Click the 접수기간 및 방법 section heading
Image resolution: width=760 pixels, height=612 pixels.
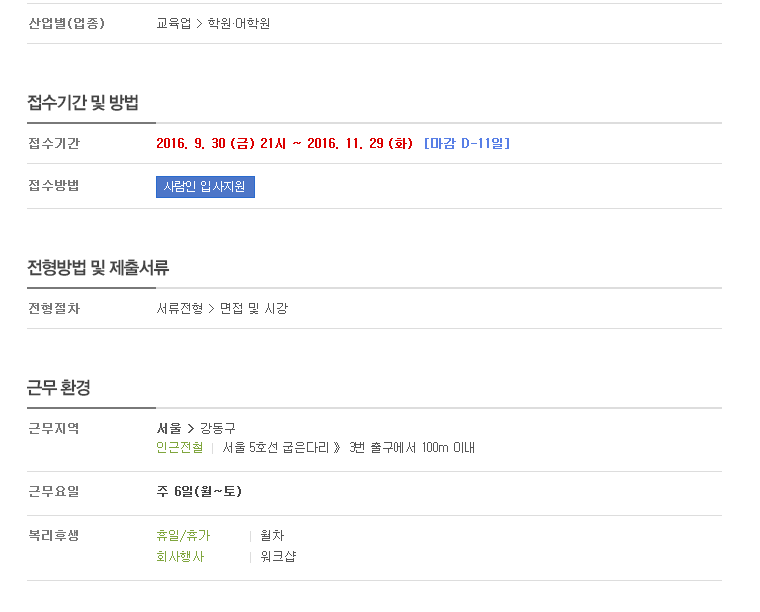point(83,103)
